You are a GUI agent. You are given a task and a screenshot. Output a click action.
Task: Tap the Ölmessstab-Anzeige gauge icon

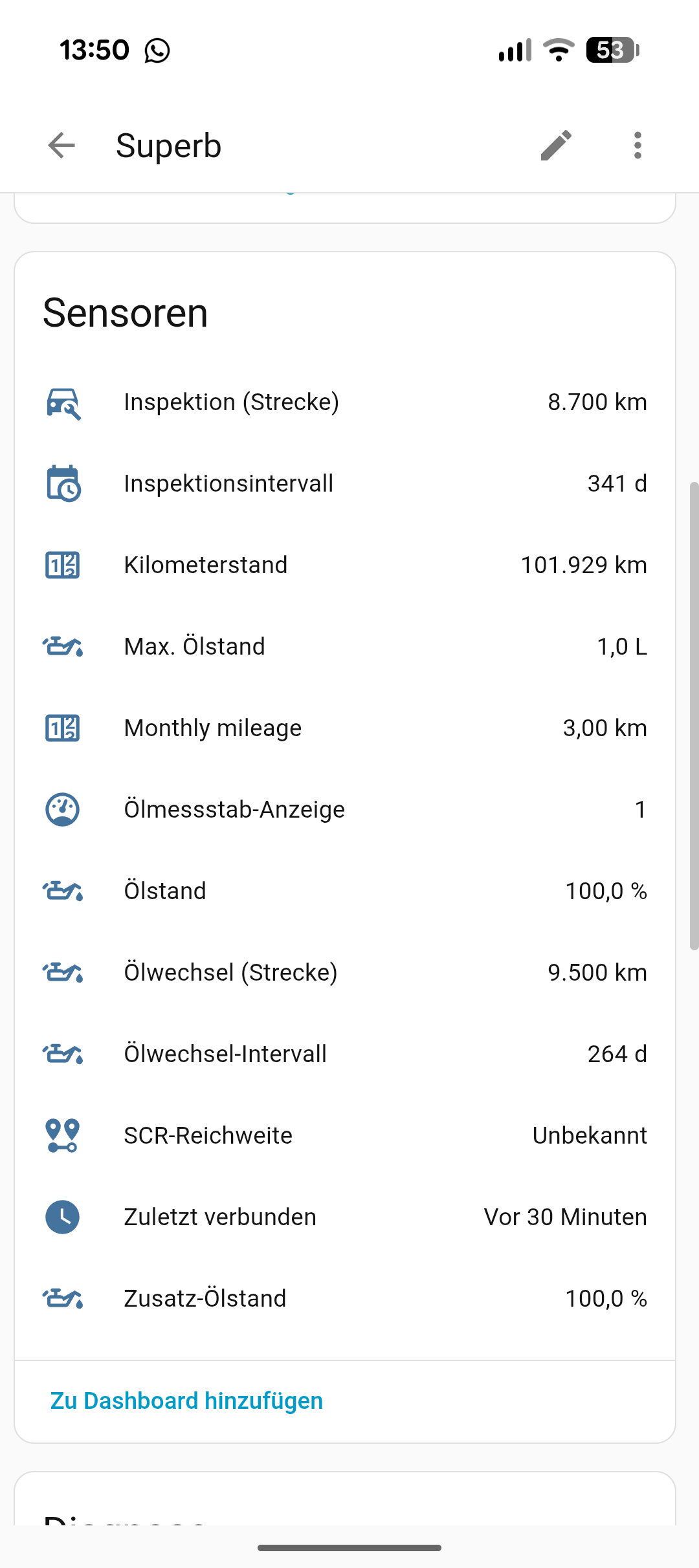[63, 810]
